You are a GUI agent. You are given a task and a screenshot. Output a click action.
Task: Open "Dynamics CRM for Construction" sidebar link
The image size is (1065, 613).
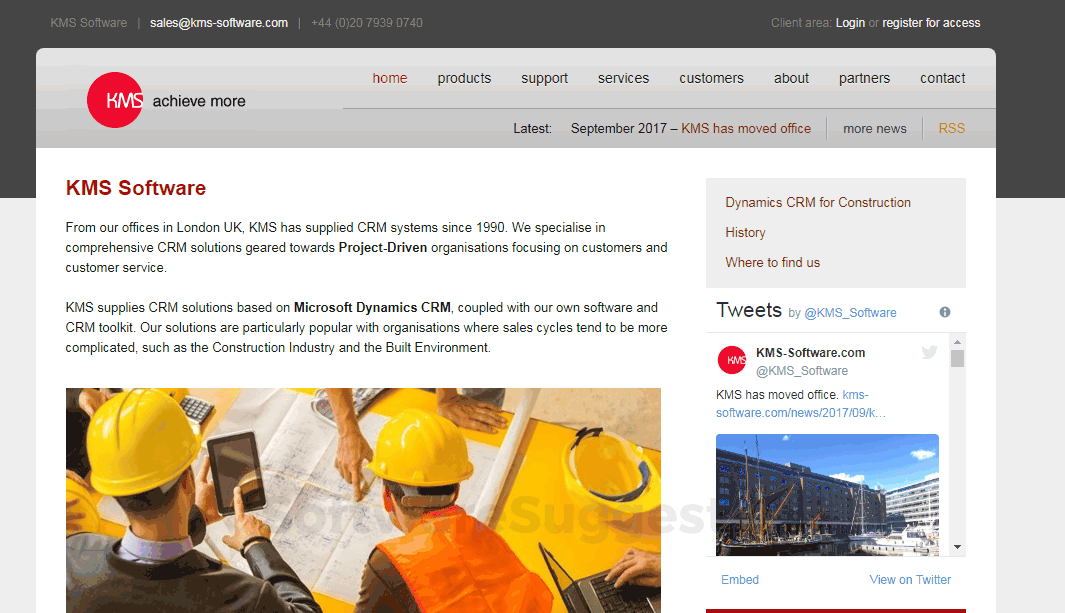pyautogui.click(x=818, y=202)
